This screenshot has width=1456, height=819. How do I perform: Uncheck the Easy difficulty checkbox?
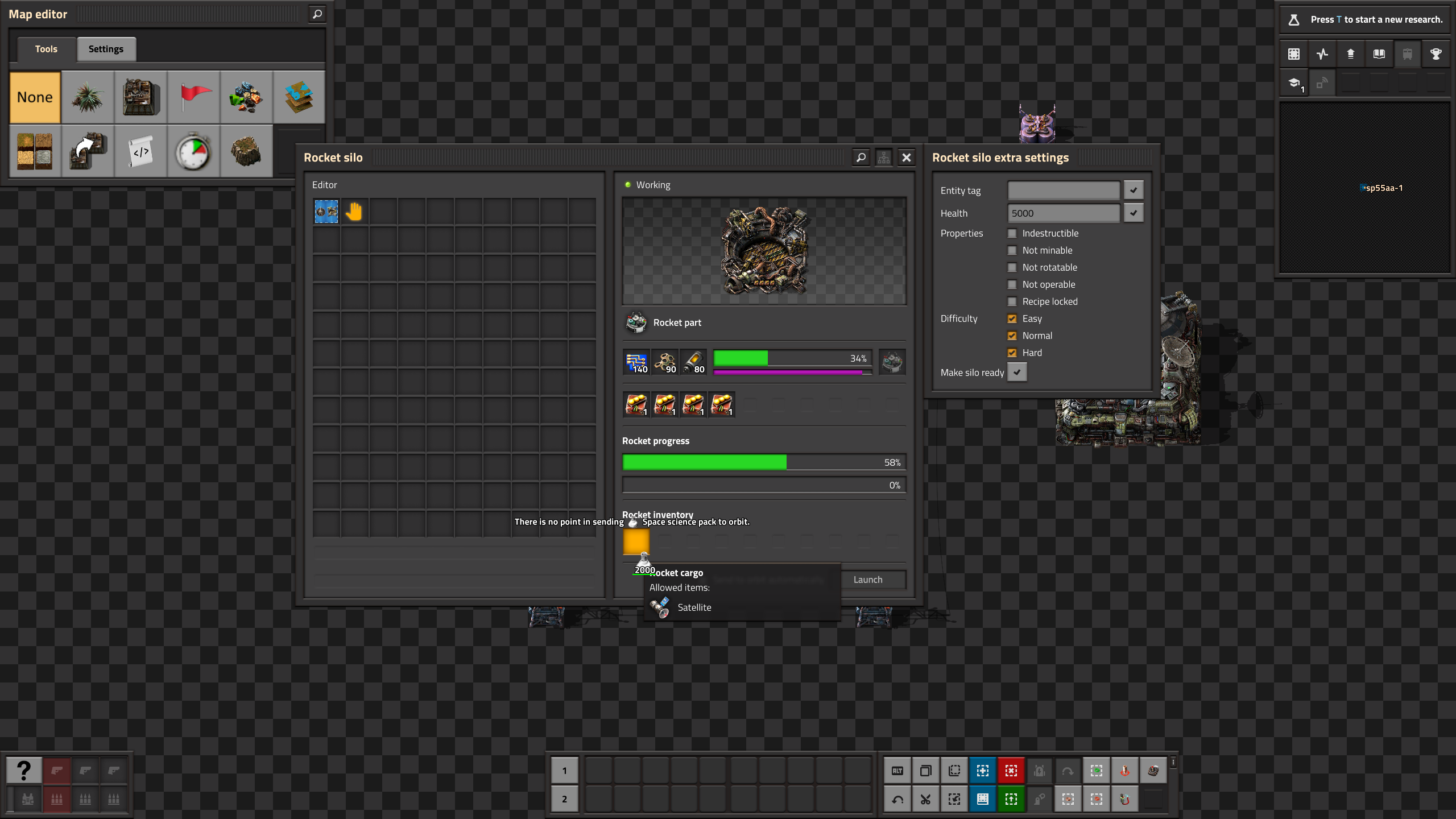(x=1012, y=318)
